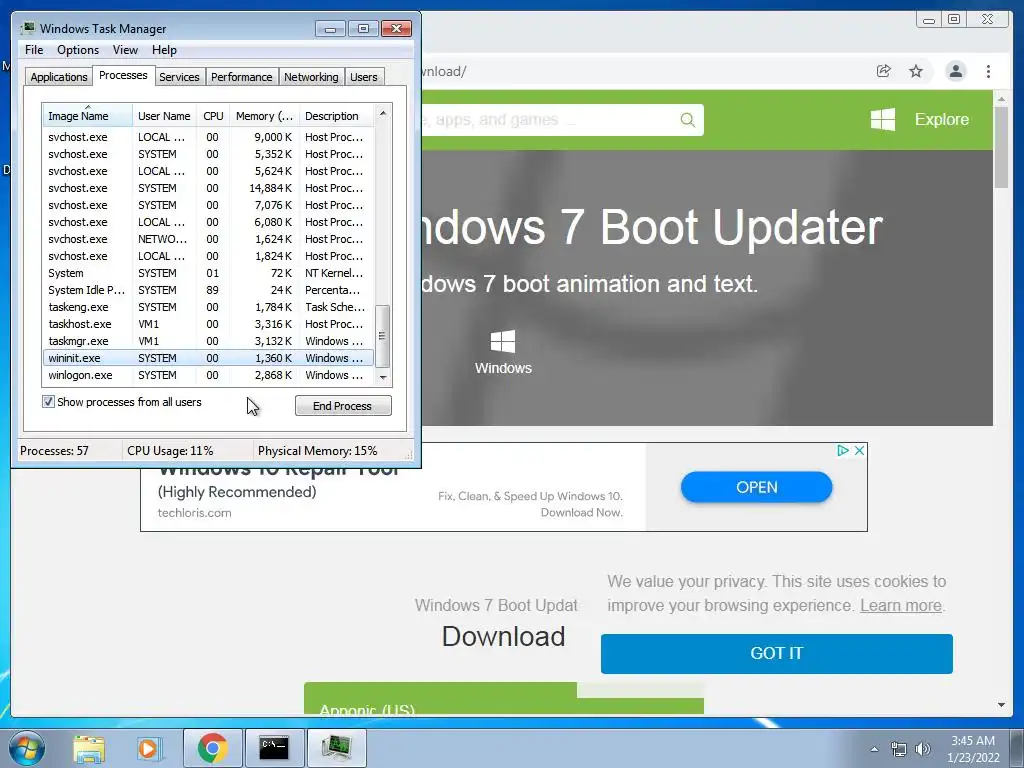The width and height of the screenshot is (1024, 768).
Task: Select the taskmgr.exe process row
Action: (x=208, y=341)
